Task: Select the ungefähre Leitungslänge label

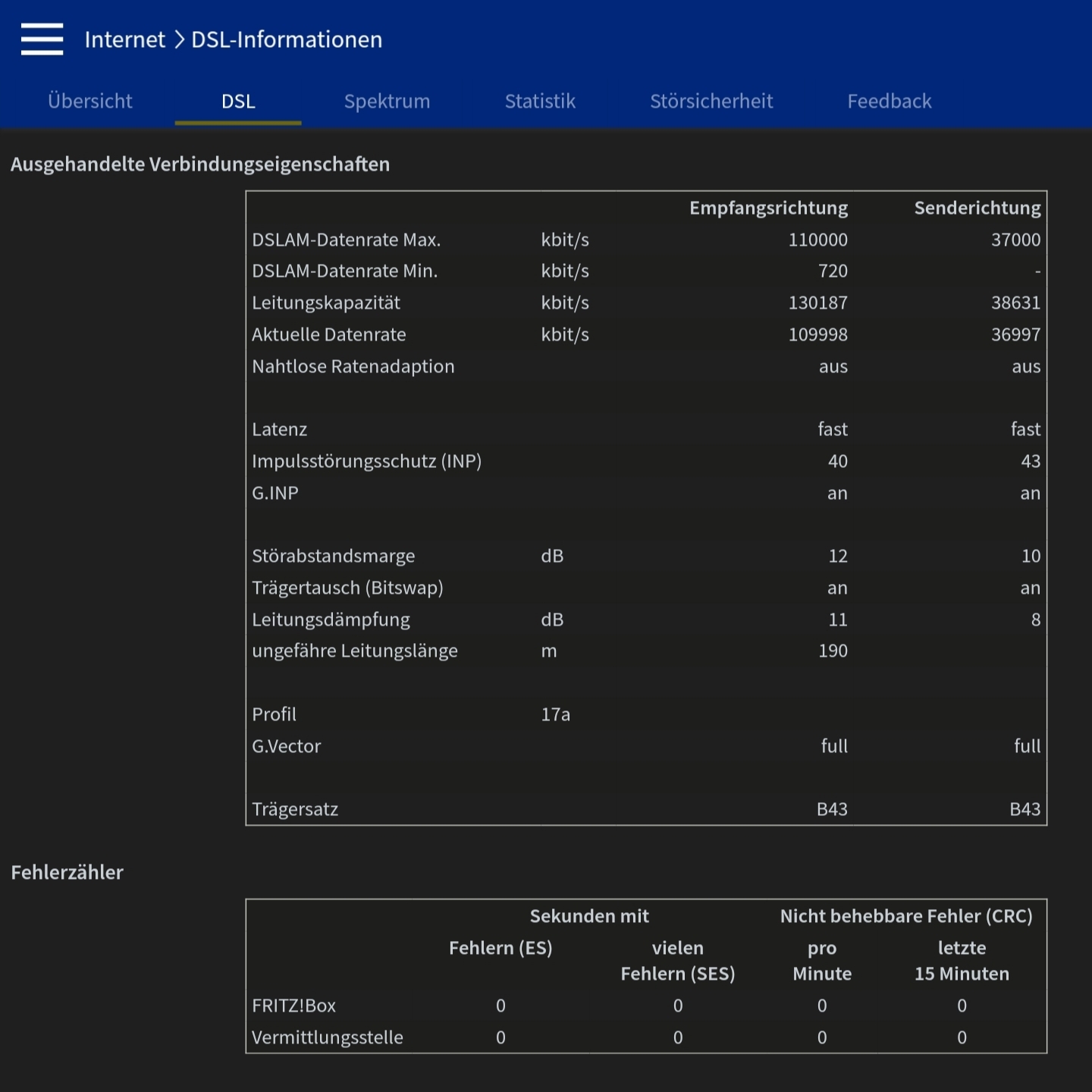Action: (x=355, y=651)
